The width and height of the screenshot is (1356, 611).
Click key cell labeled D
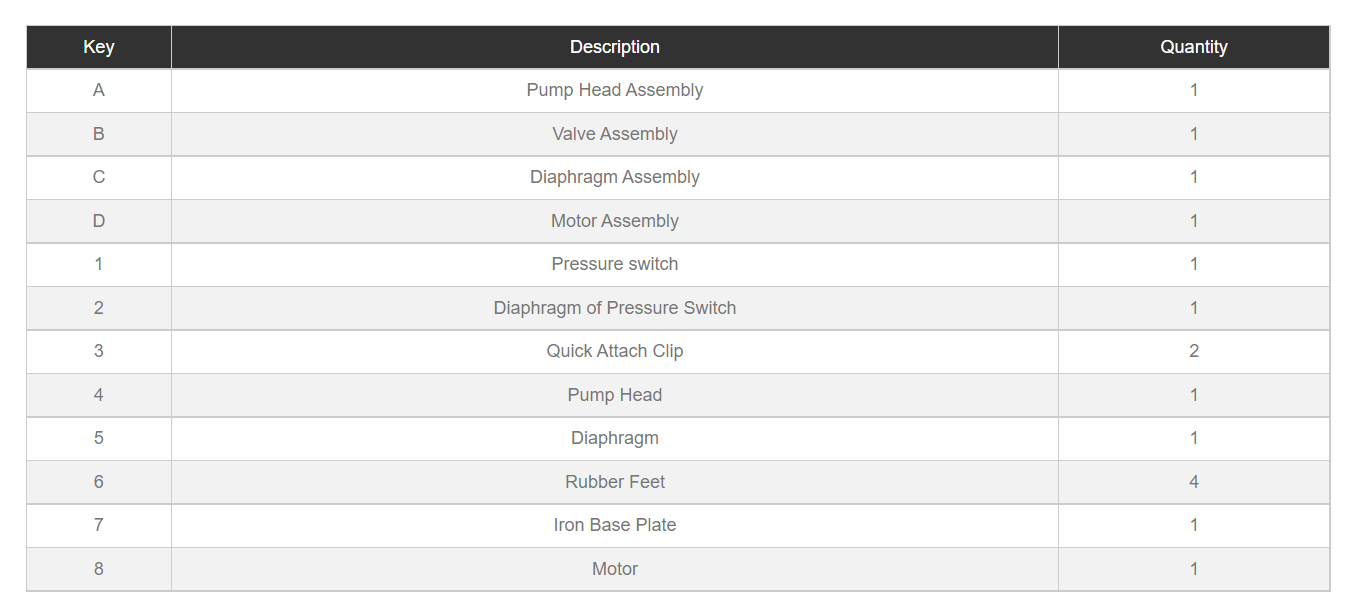(99, 221)
